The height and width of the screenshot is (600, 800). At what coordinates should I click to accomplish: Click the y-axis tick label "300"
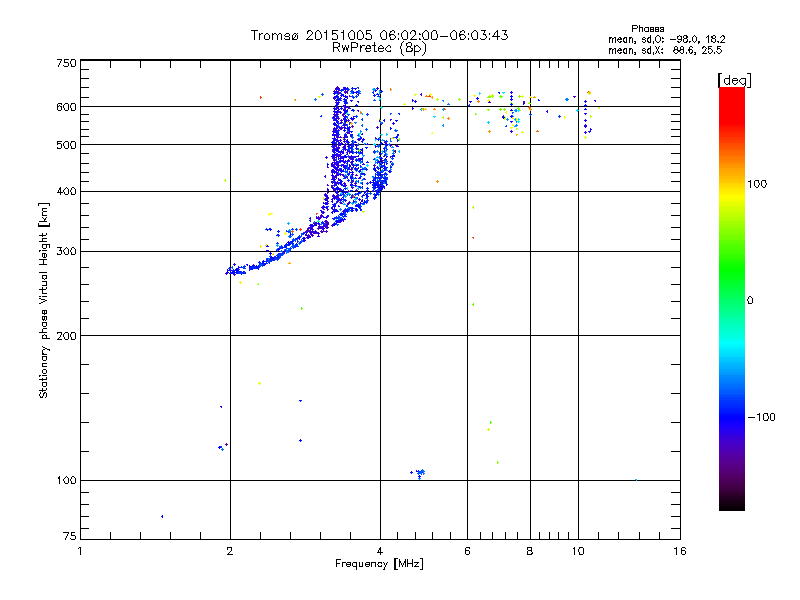[66, 252]
